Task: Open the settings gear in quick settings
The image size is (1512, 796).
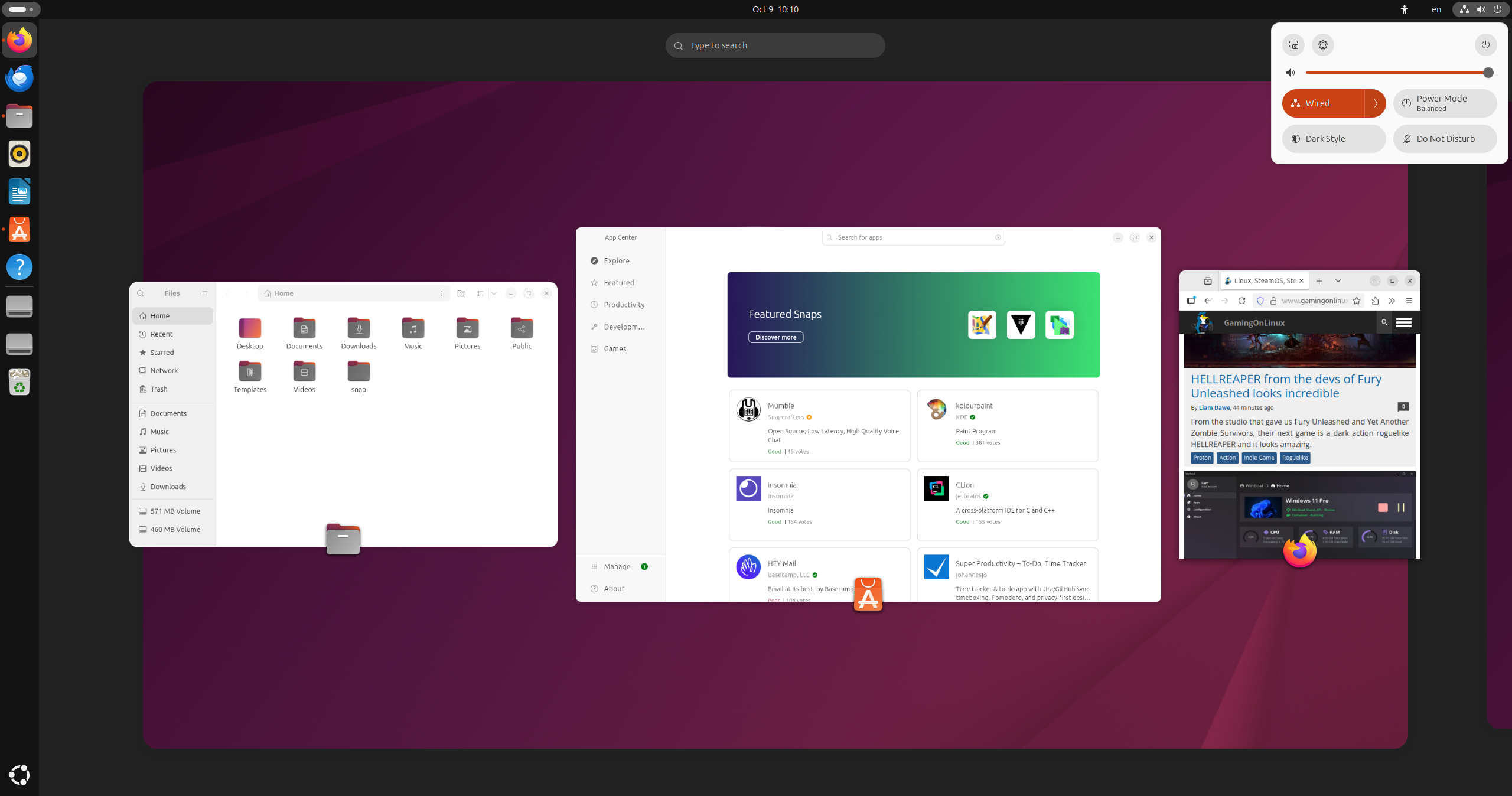Action: tap(1323, 45)
